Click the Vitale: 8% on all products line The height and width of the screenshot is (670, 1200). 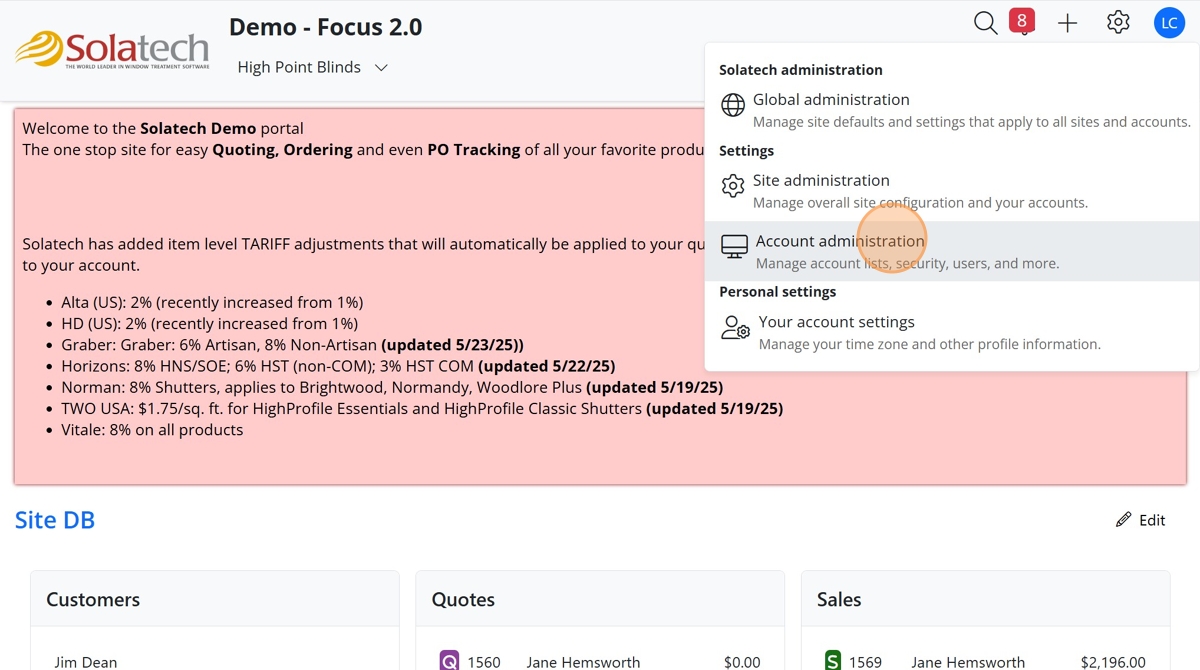pyautogui.click(x=152, y=430)
